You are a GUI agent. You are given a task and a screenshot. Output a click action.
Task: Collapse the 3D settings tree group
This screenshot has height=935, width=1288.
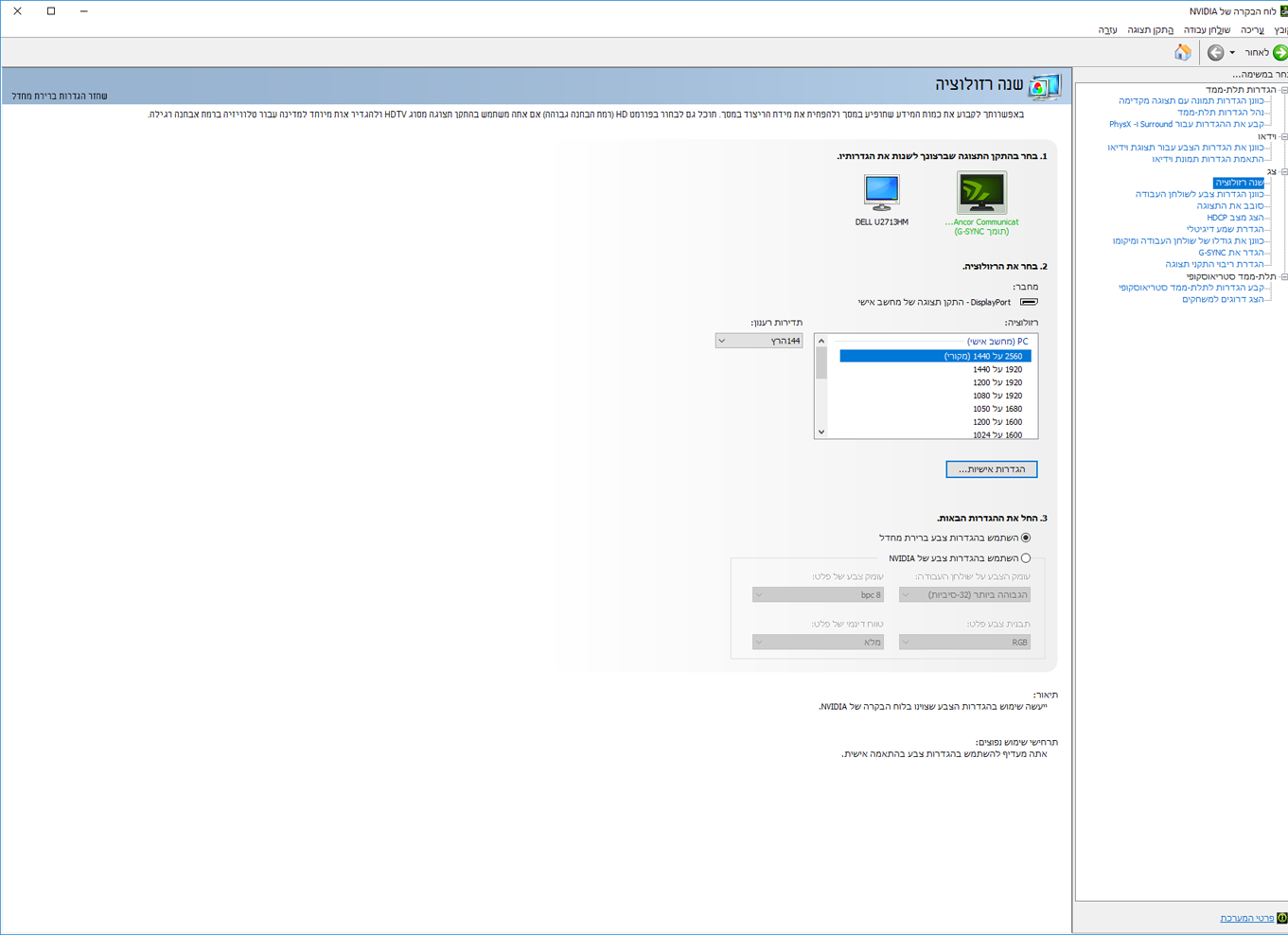1284,90
